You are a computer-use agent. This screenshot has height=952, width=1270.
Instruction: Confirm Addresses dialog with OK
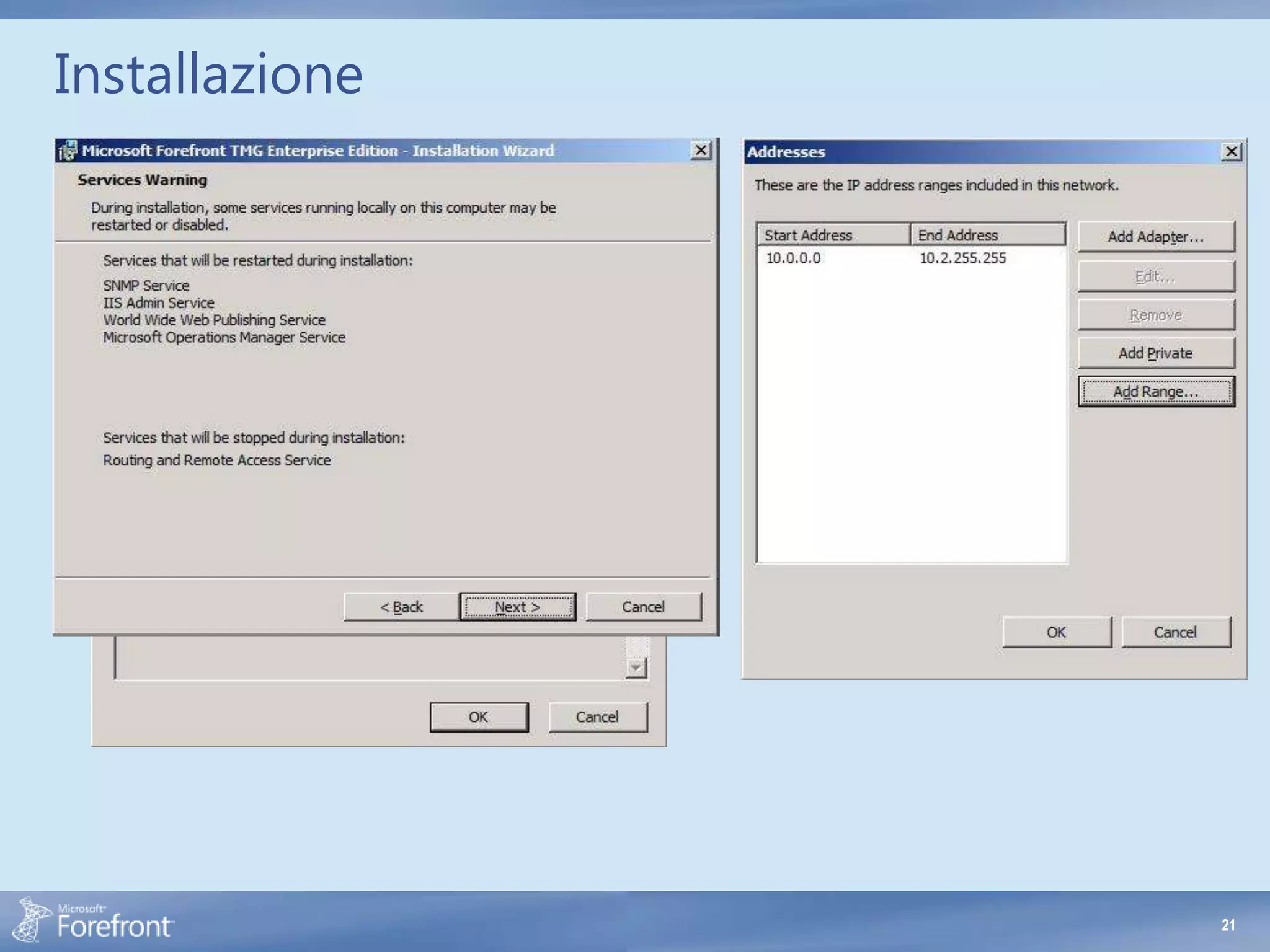(1057, 632)
